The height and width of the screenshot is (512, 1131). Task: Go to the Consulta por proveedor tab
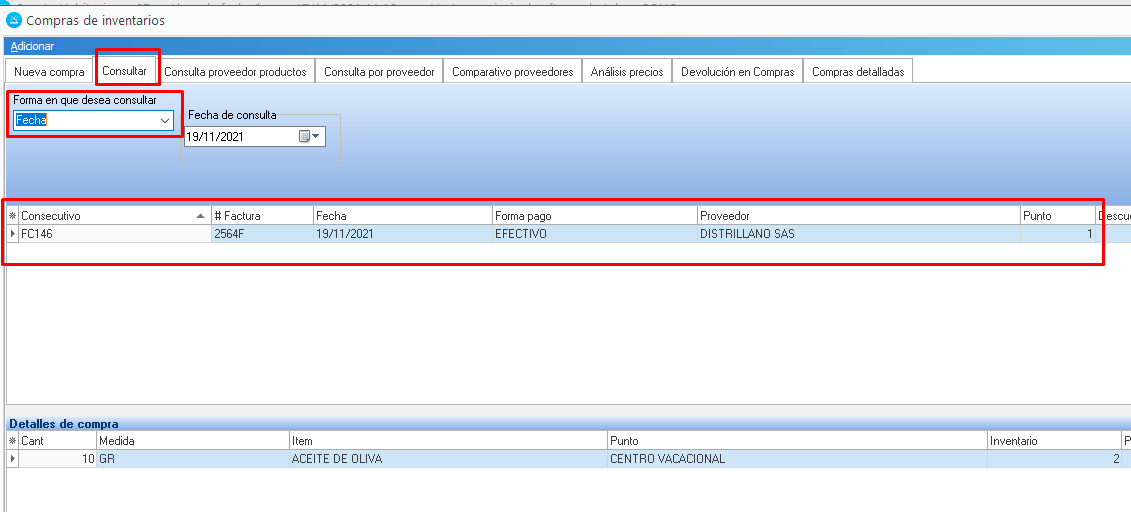[379, 72]
